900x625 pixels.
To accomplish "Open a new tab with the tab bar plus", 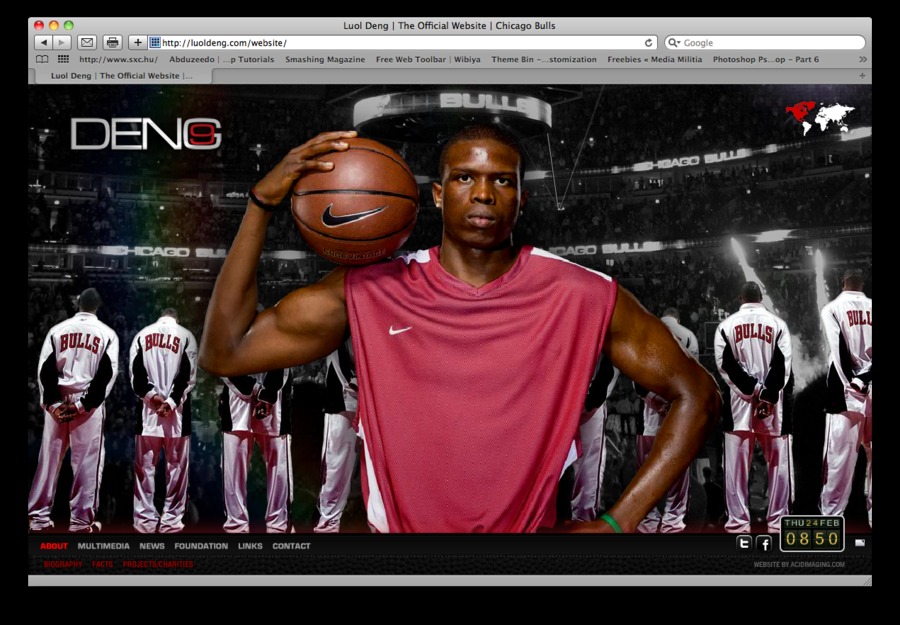I will tap(862, 75).
